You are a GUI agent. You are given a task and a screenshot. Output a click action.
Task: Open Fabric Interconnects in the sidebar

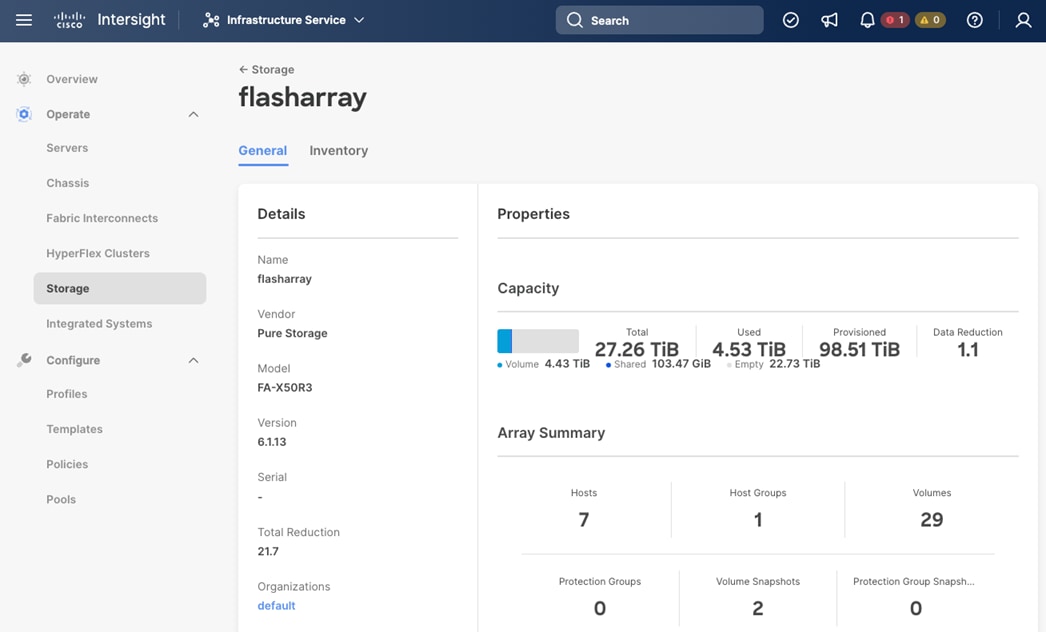pyautogui.click(x=102, y=218)
